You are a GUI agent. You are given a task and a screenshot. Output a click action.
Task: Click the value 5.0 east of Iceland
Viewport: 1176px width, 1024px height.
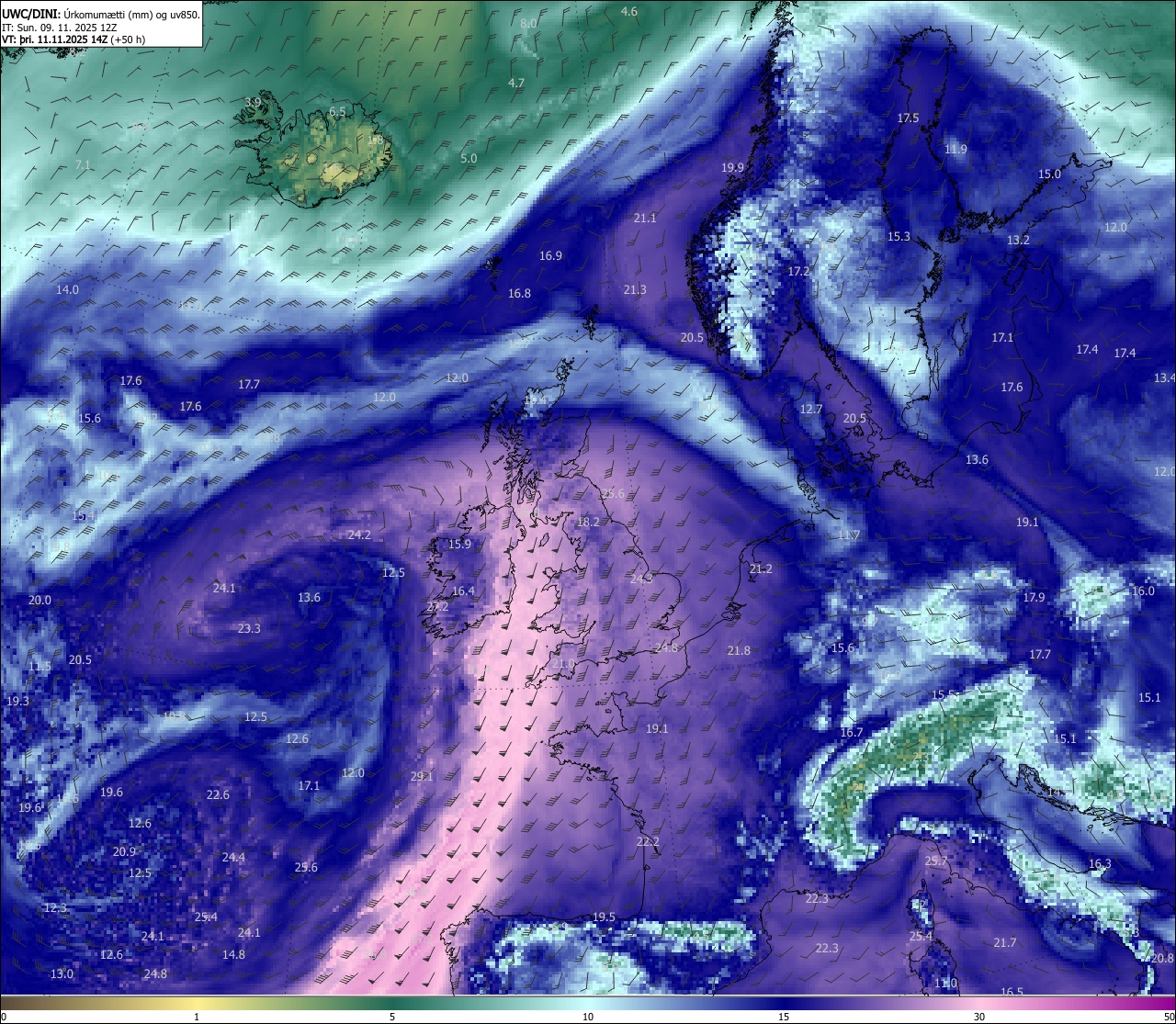pyautogui.click(x=469, y=158)
